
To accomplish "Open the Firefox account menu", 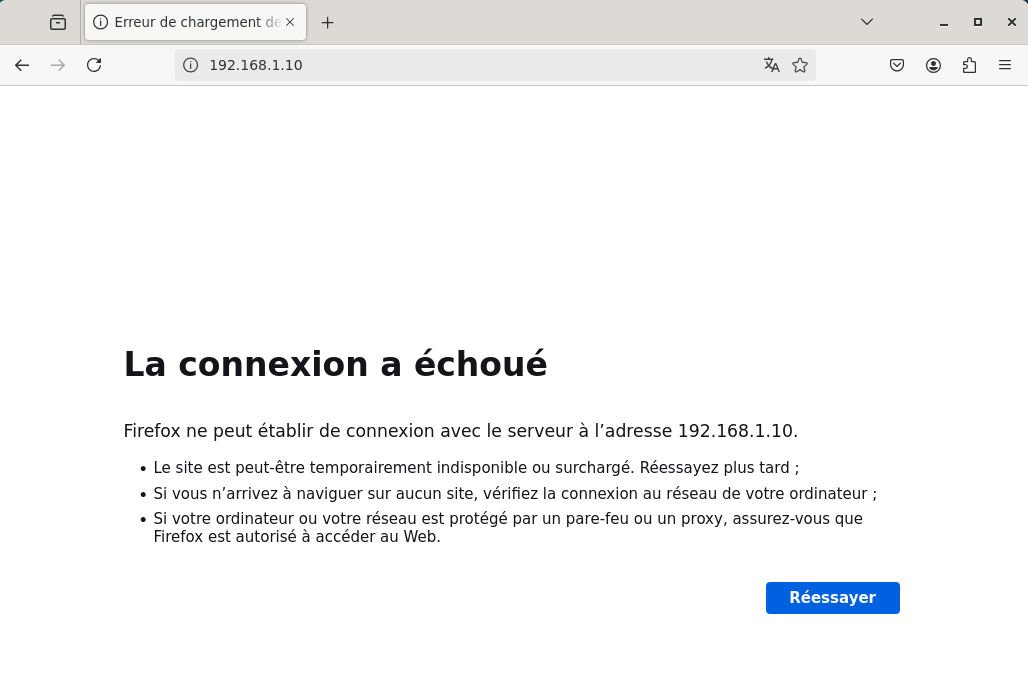I will click(x=933, y=64).
